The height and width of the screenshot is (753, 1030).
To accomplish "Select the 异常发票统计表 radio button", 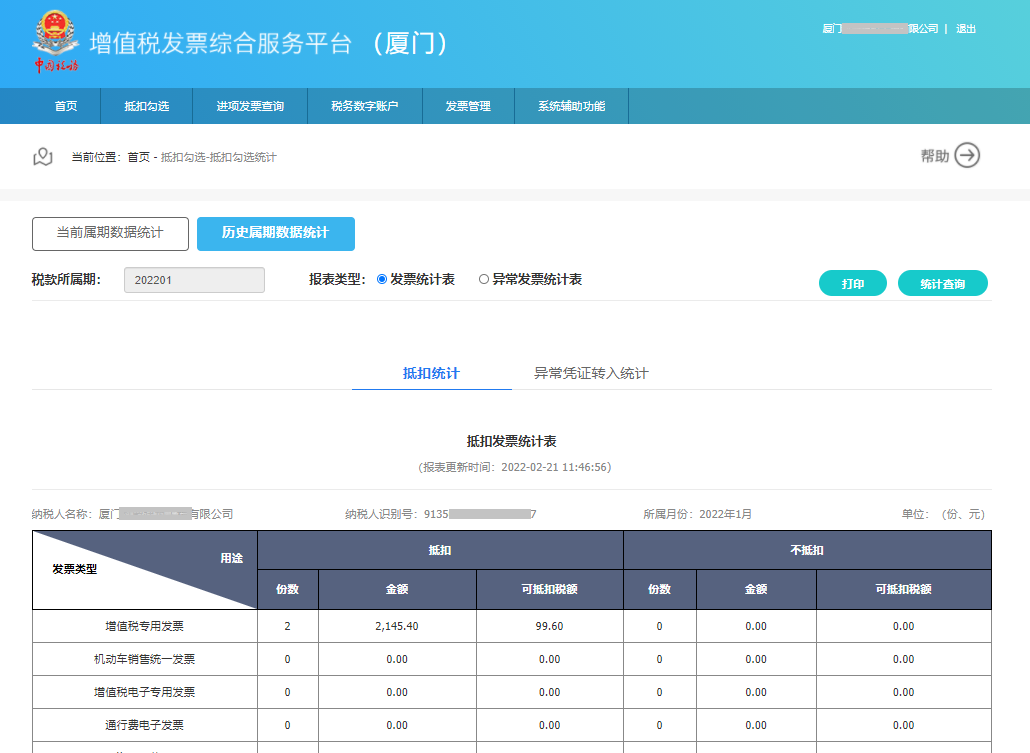I will 485,279.
